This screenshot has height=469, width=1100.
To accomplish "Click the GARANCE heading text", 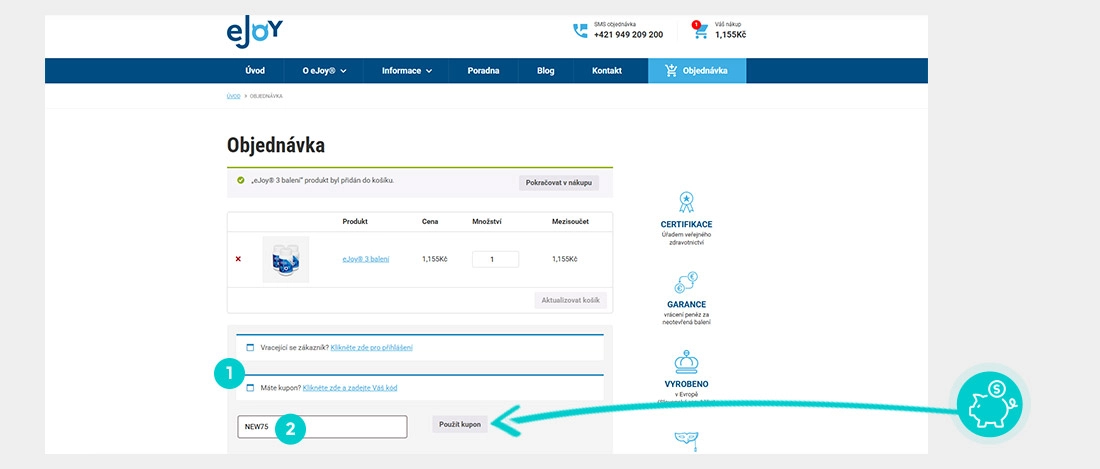I will pos(686,304).
